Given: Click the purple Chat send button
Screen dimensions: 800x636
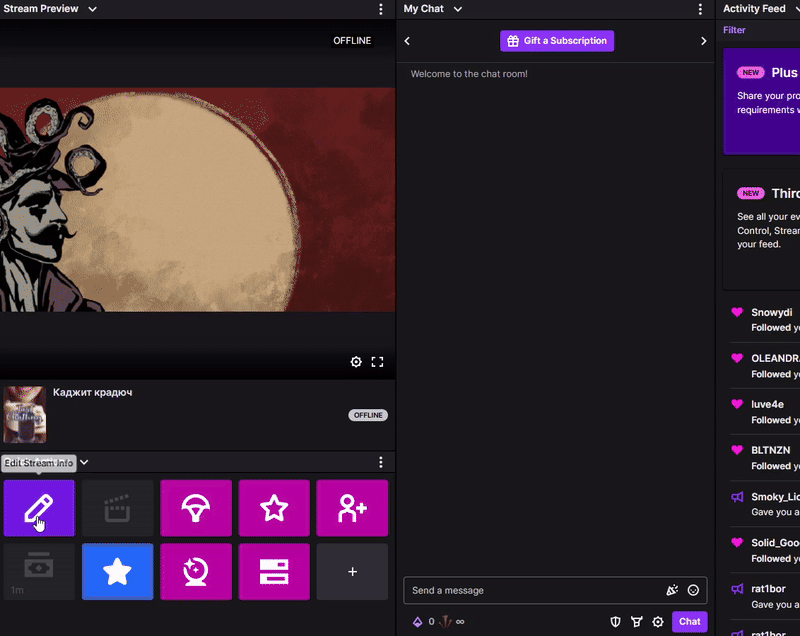Looking at the screenshot, I should coord(689,622).
